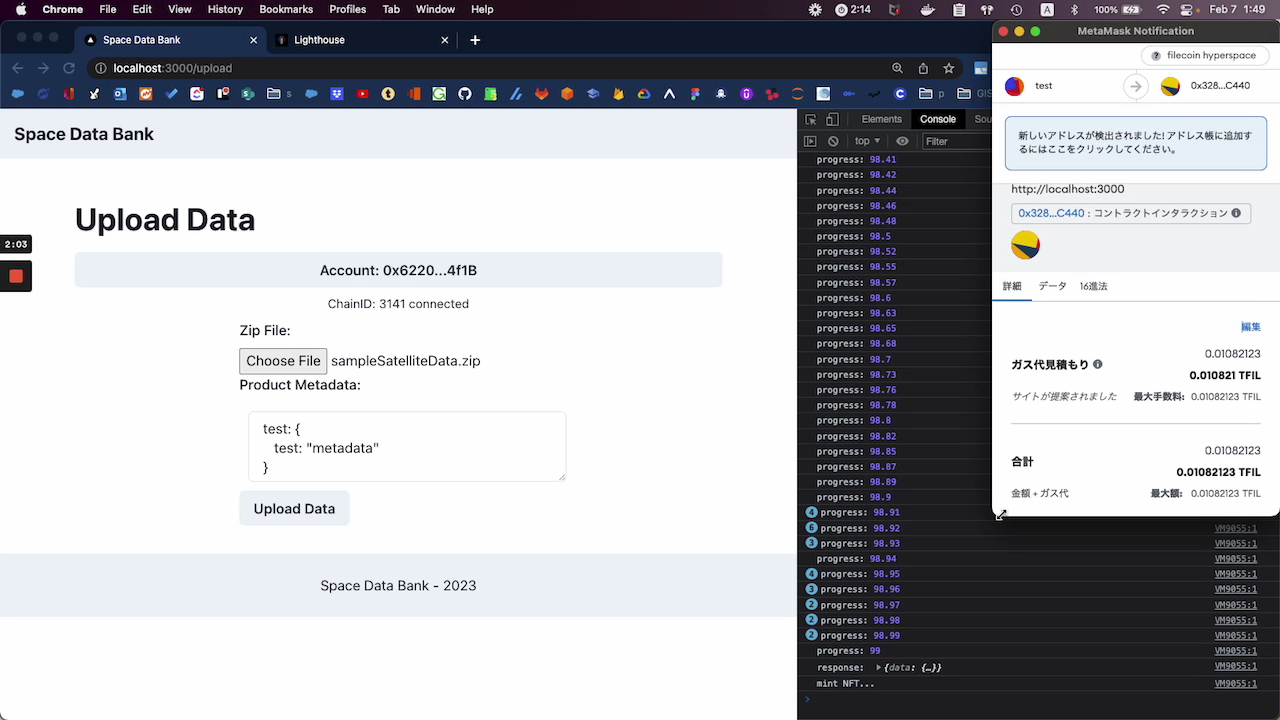This screenshot has width=1280, height=720.
Task: Click message count badge on progress 98.91
Action: pos(811,512)
